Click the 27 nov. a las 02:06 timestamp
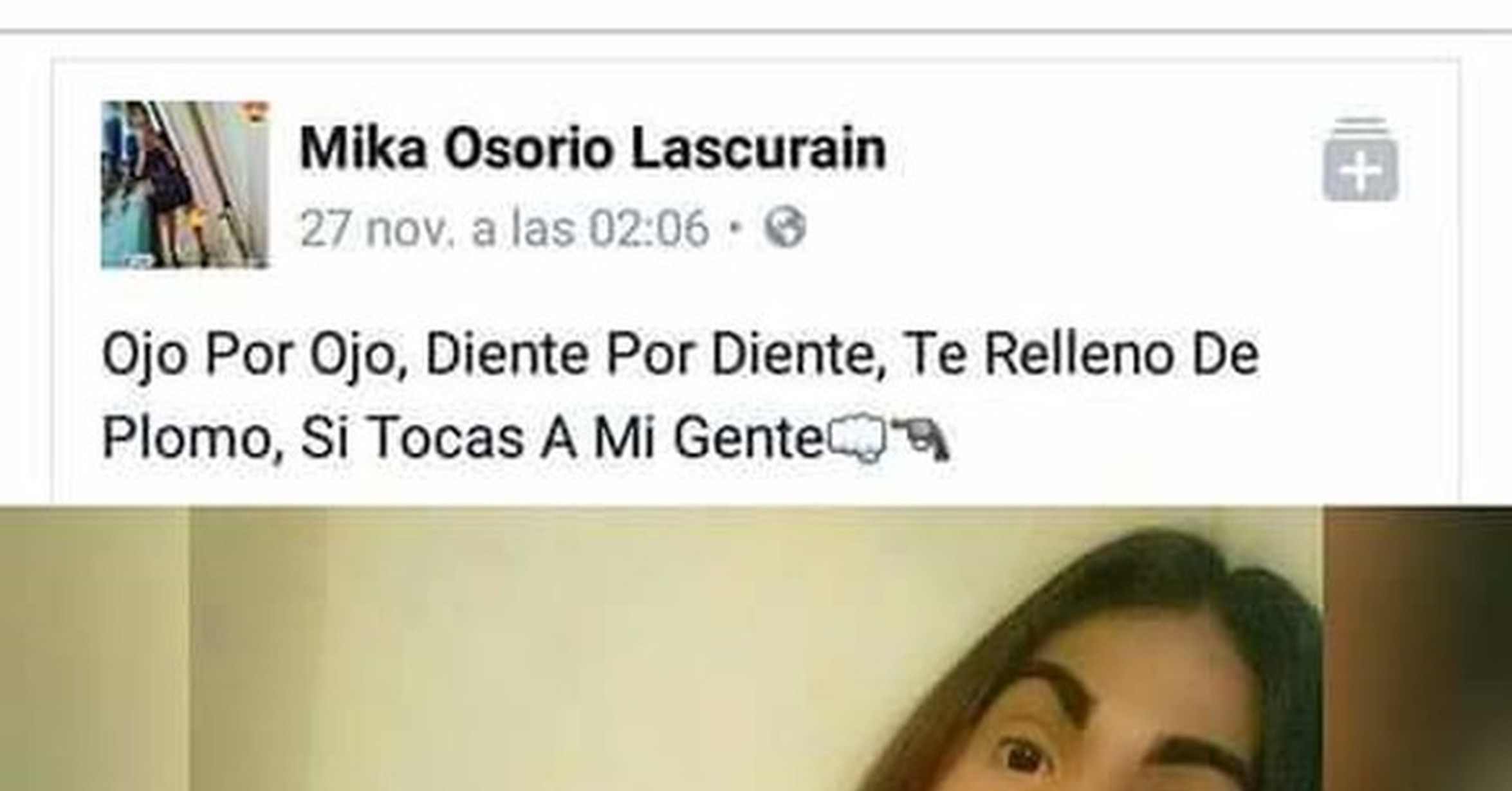The image size is (1512, 791). tap(504, 228)
